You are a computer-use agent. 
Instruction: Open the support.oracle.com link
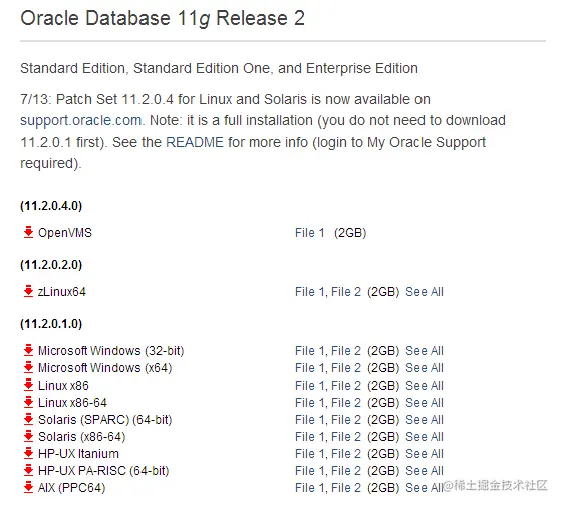click(81, 120)
